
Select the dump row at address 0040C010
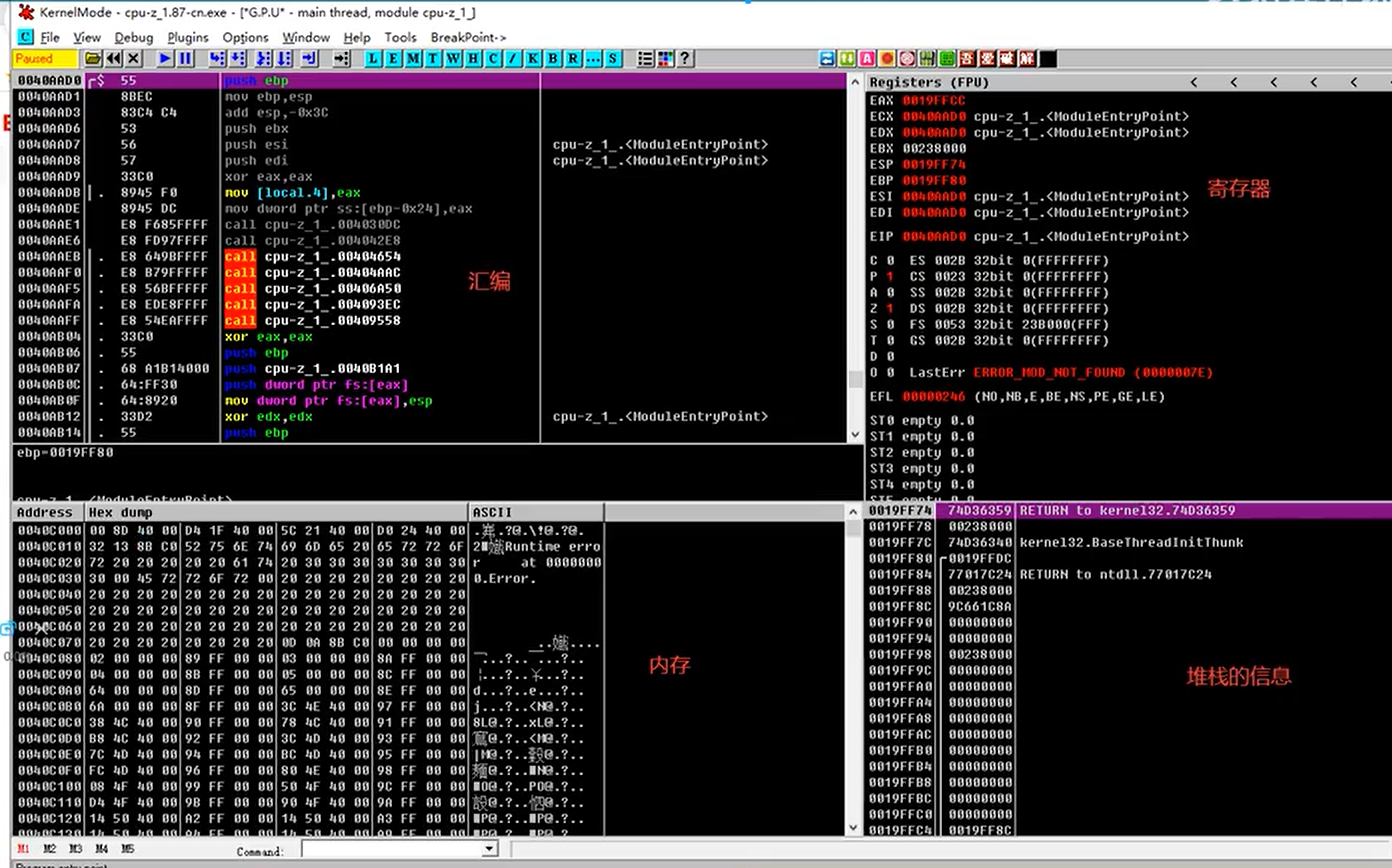click(309, 546)
